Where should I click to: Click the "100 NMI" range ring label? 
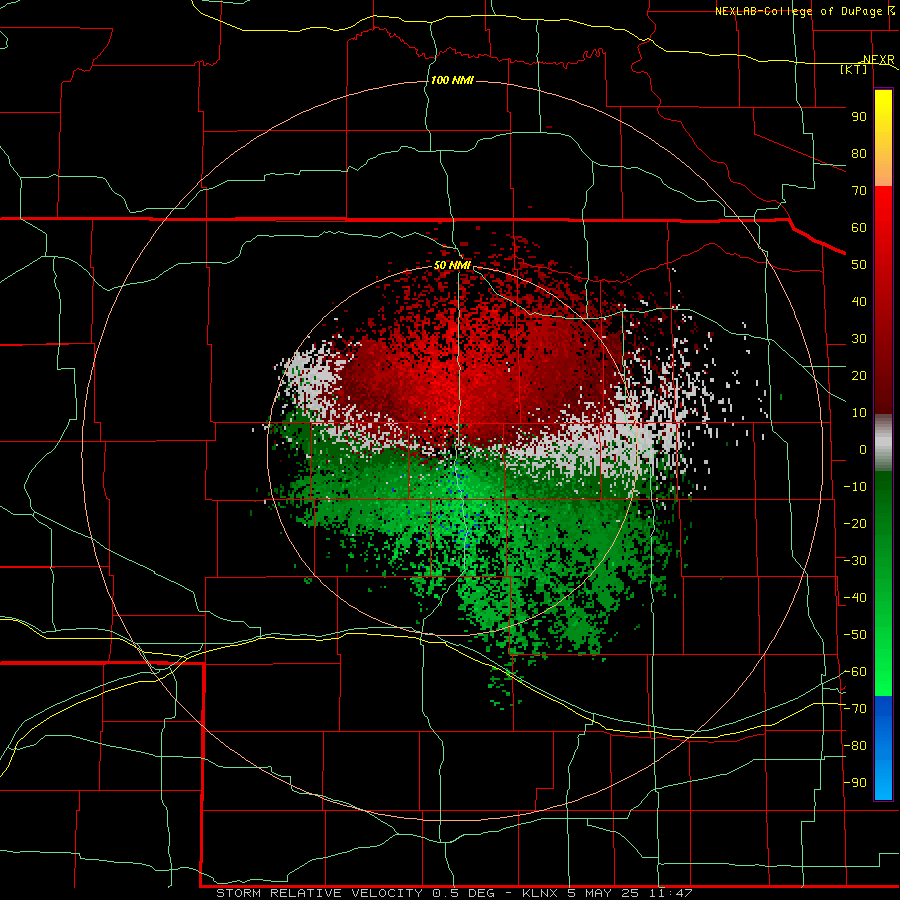(452, 80)
